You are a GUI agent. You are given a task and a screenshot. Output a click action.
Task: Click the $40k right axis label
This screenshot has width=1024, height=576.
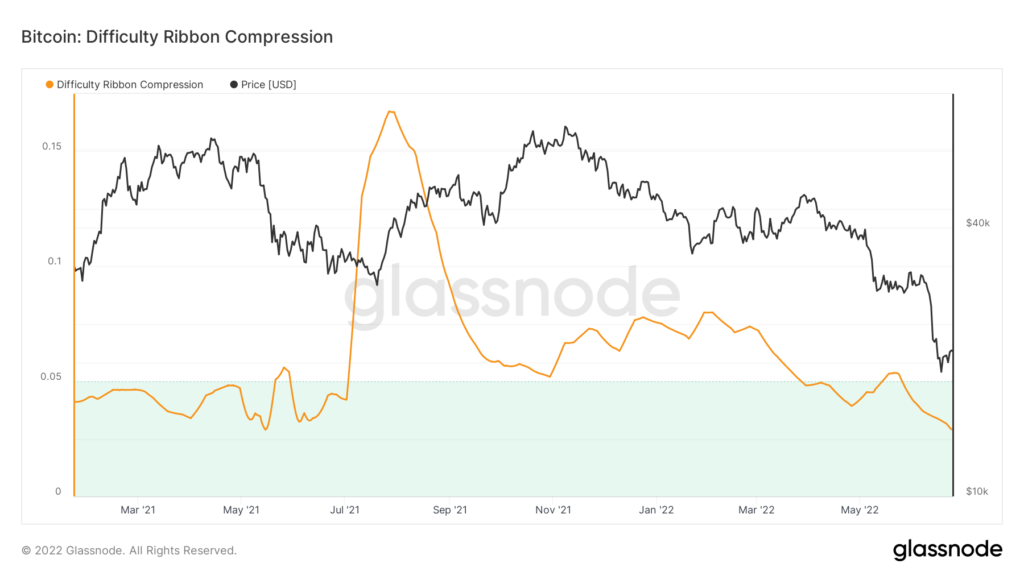[x=977, y=223]
